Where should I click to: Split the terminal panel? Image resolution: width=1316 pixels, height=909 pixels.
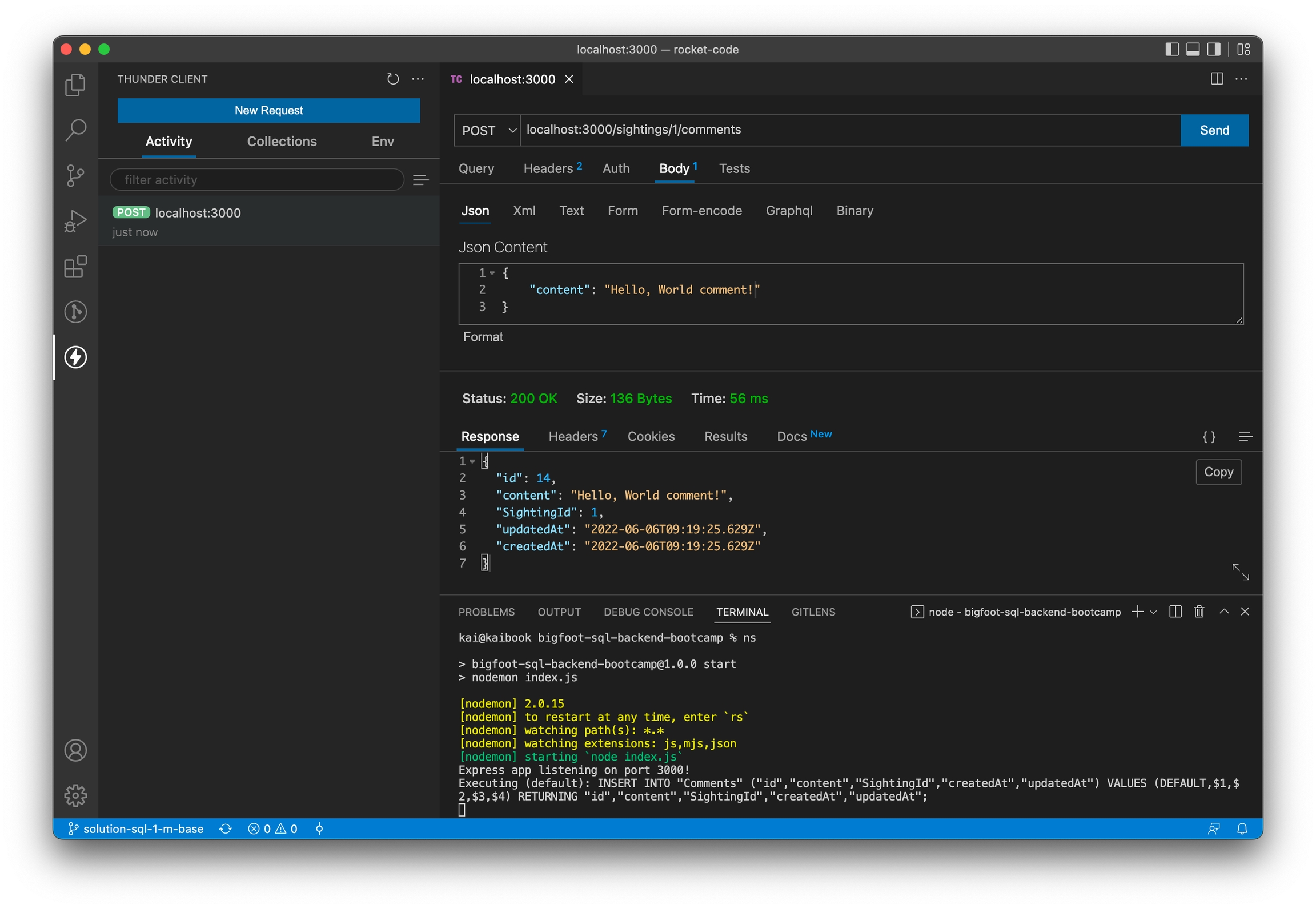pos(1175,612)
